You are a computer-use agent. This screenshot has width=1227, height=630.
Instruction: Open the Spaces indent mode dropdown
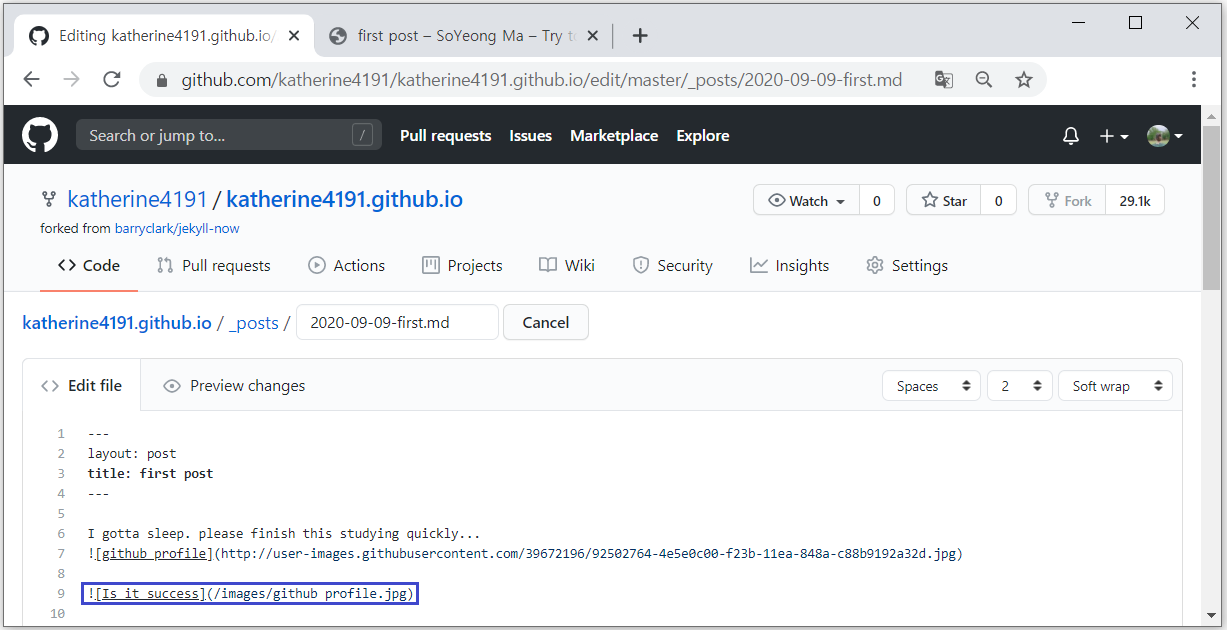click(x=931, y=386)
